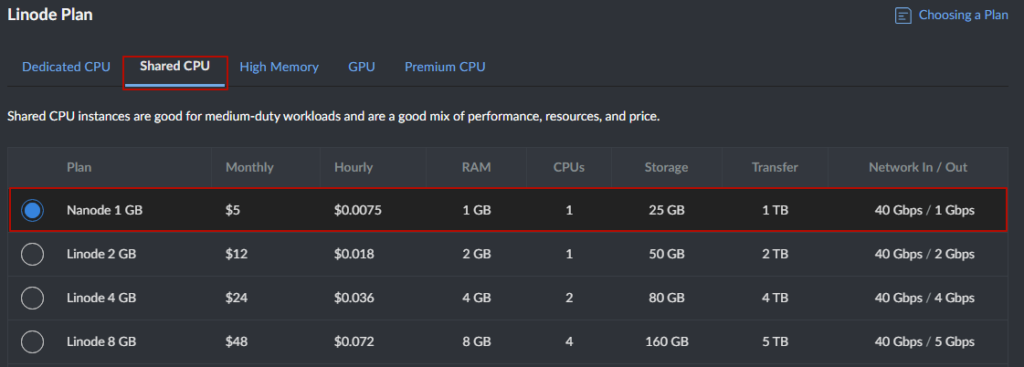
Task: Click the Linode 8 GB plan name
Action: (101, 342)
